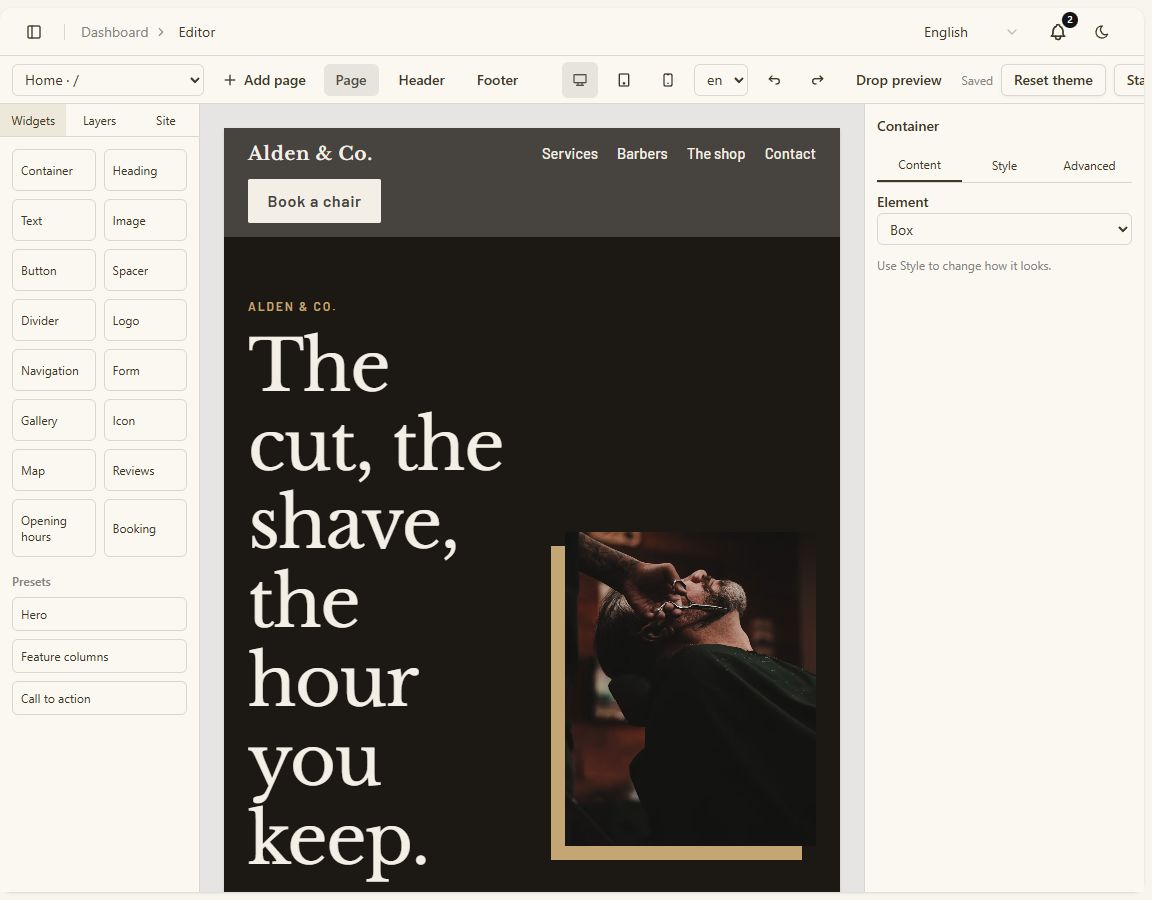
Task: Open the en language dropdown
Action: [721, 80]
